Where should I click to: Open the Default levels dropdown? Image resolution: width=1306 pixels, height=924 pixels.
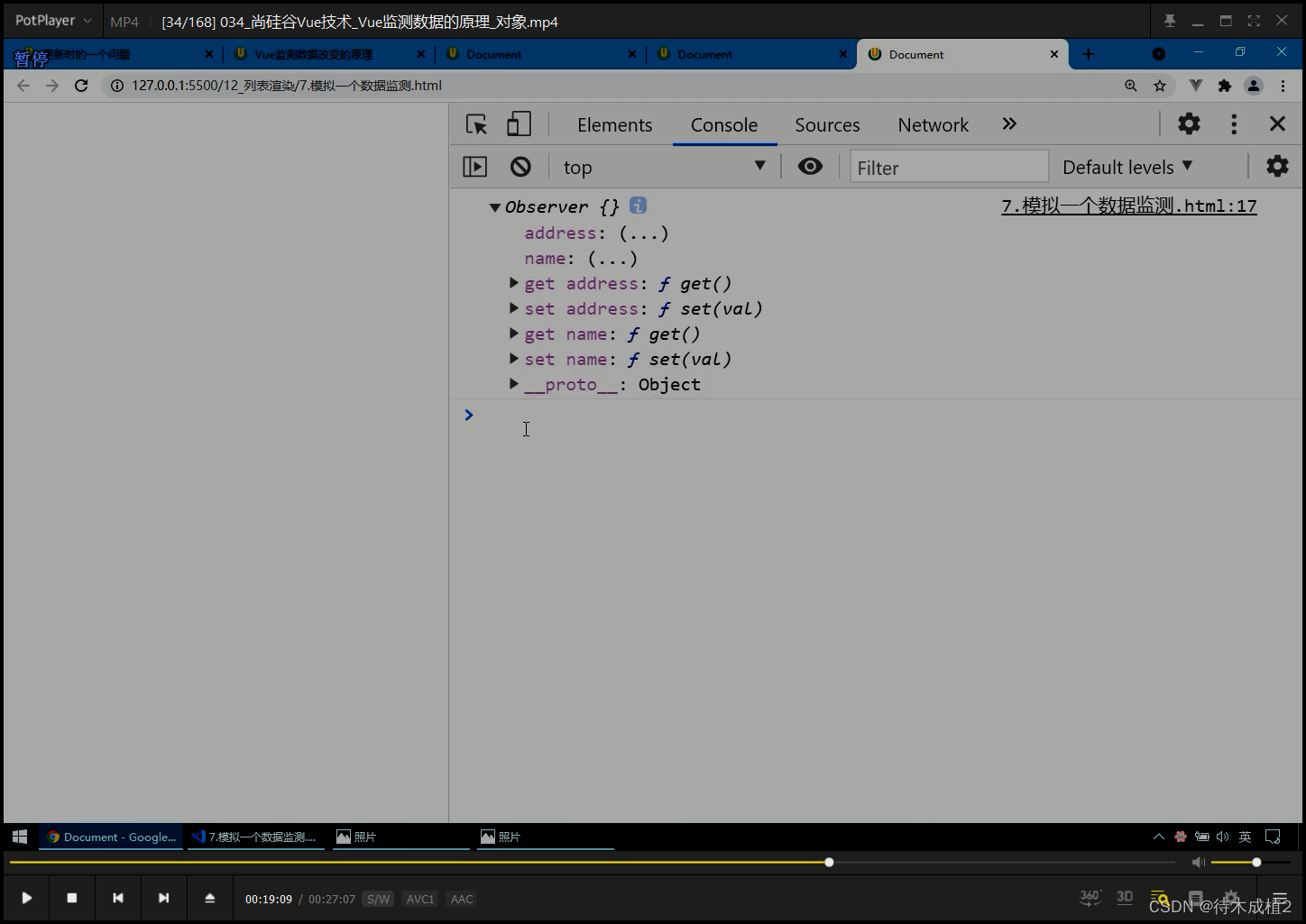pos(1127,168)
